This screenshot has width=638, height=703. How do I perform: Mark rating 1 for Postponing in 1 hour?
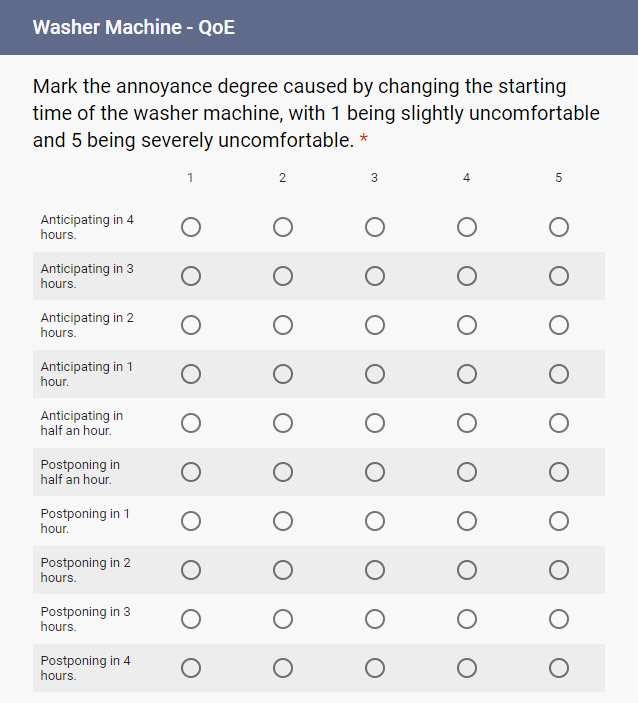[x=191, y=521]
